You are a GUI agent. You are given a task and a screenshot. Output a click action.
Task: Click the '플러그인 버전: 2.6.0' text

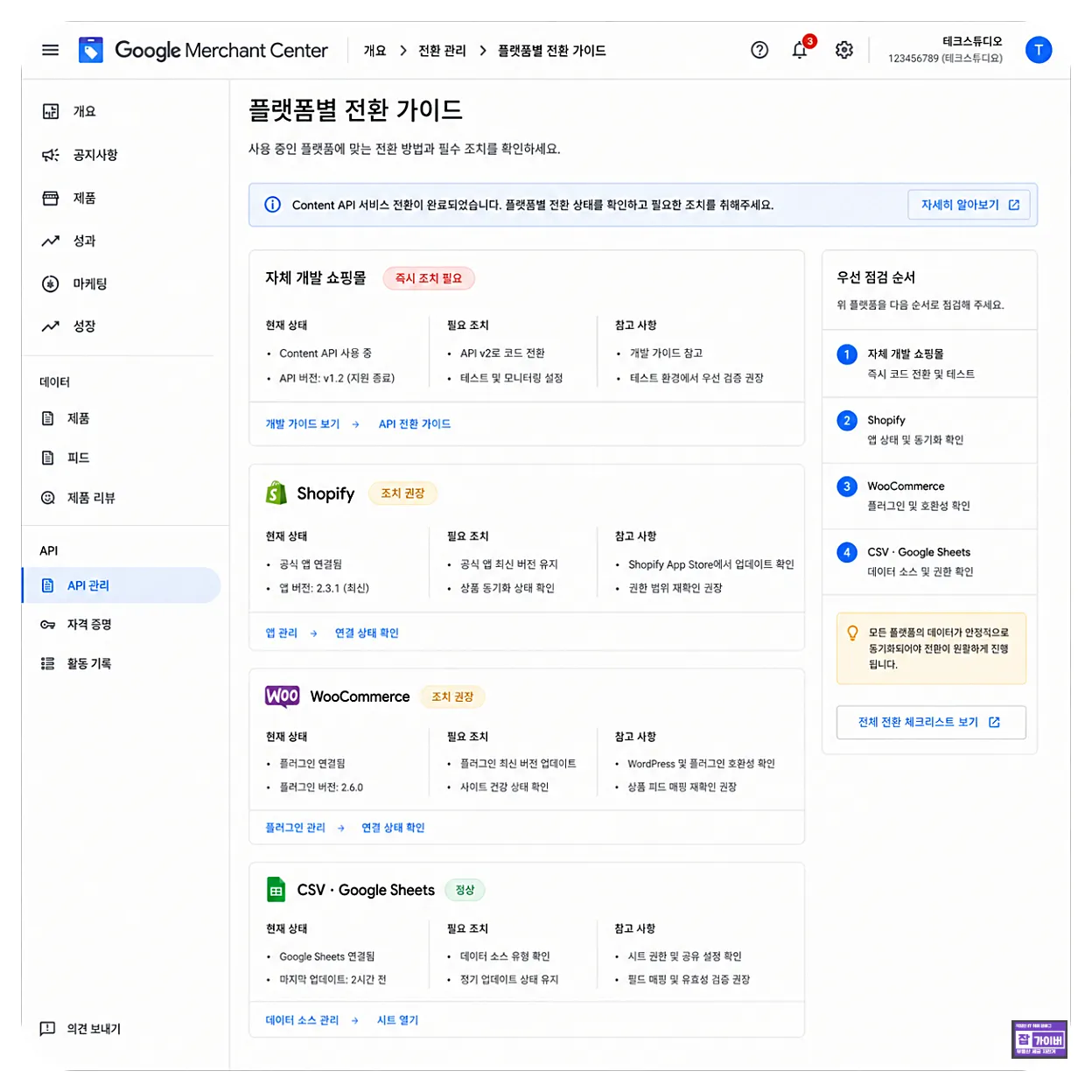[x=321, y=787]
